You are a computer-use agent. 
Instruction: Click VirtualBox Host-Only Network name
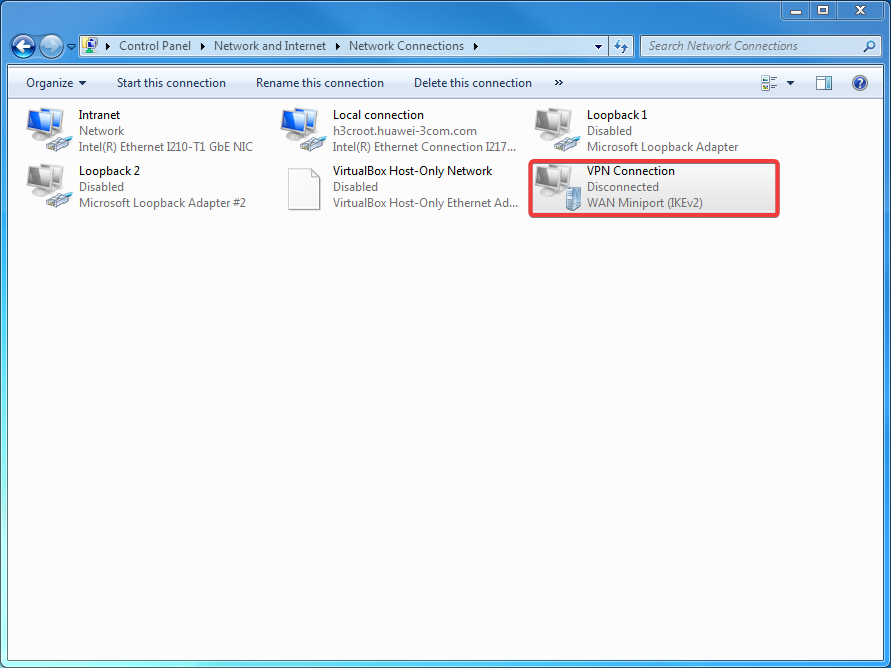pyautogui.click(x=413, y=170)
